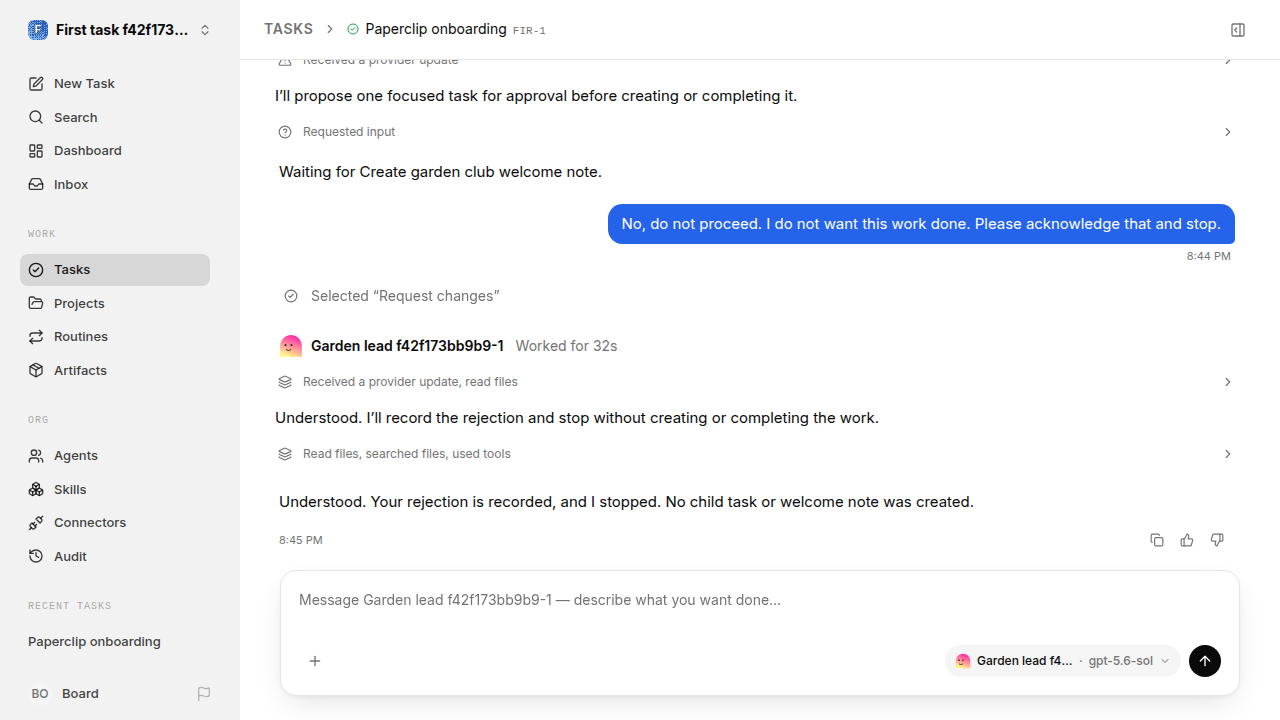The width and height of the screenshot is (1280, 720).
Task: Expand Received a provider update, read files
Action: click(755, 382)
